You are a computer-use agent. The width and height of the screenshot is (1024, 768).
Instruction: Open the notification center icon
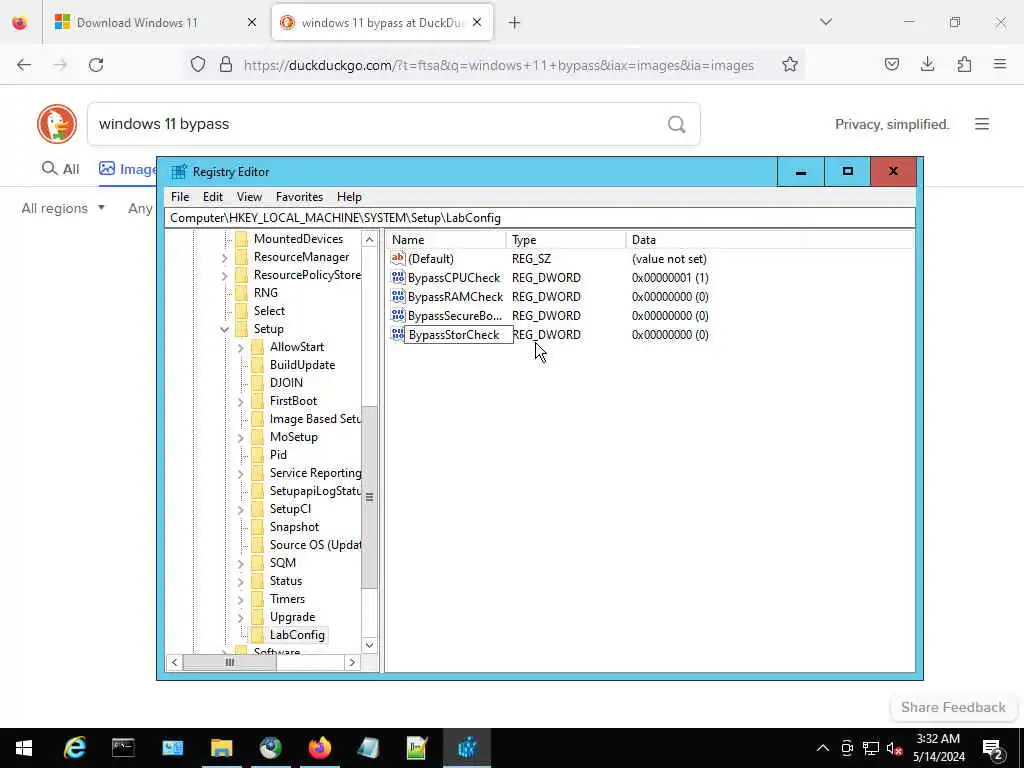[x=993, y=748]
